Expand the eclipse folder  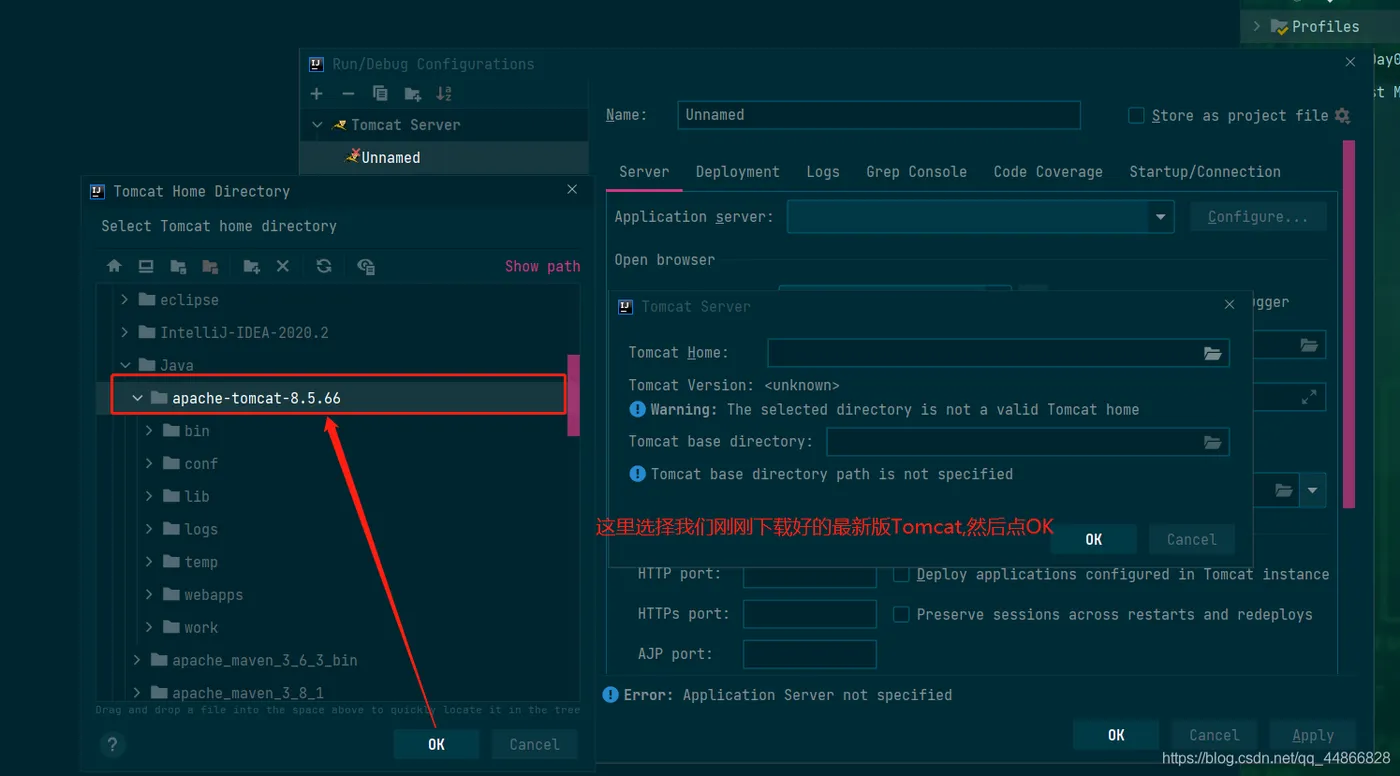[124, 300]
